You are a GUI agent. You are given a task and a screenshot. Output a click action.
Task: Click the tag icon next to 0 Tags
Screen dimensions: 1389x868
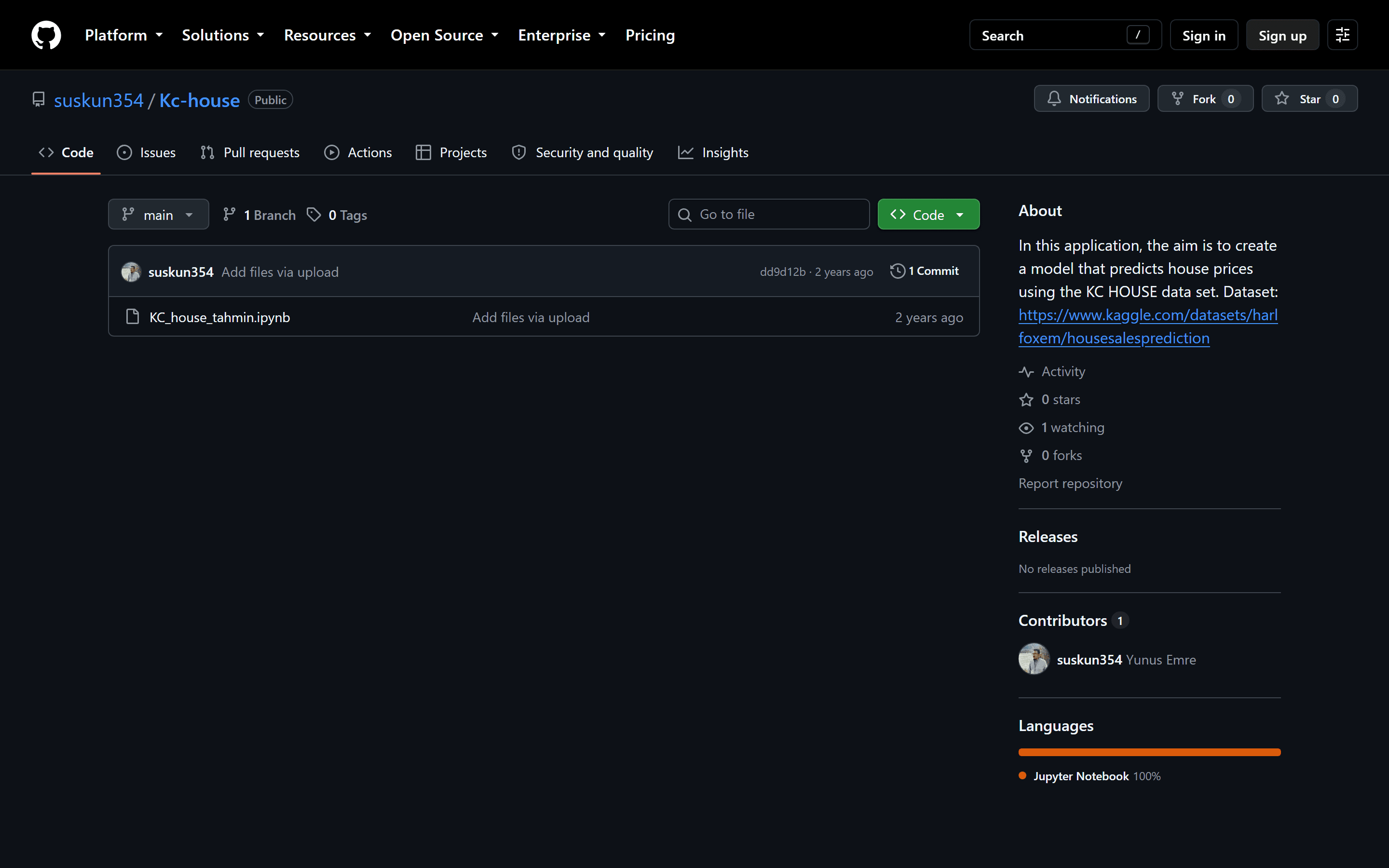pos(313,215)
